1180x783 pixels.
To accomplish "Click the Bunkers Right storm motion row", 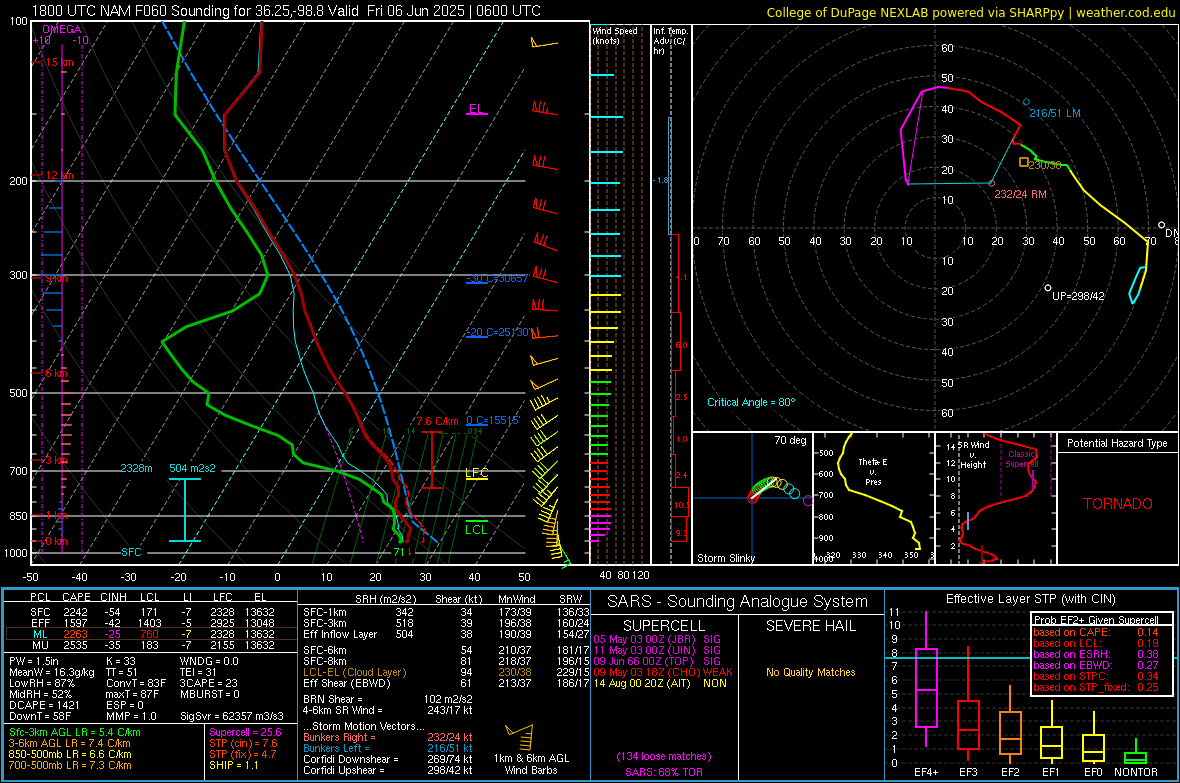I will pos(388,737).
